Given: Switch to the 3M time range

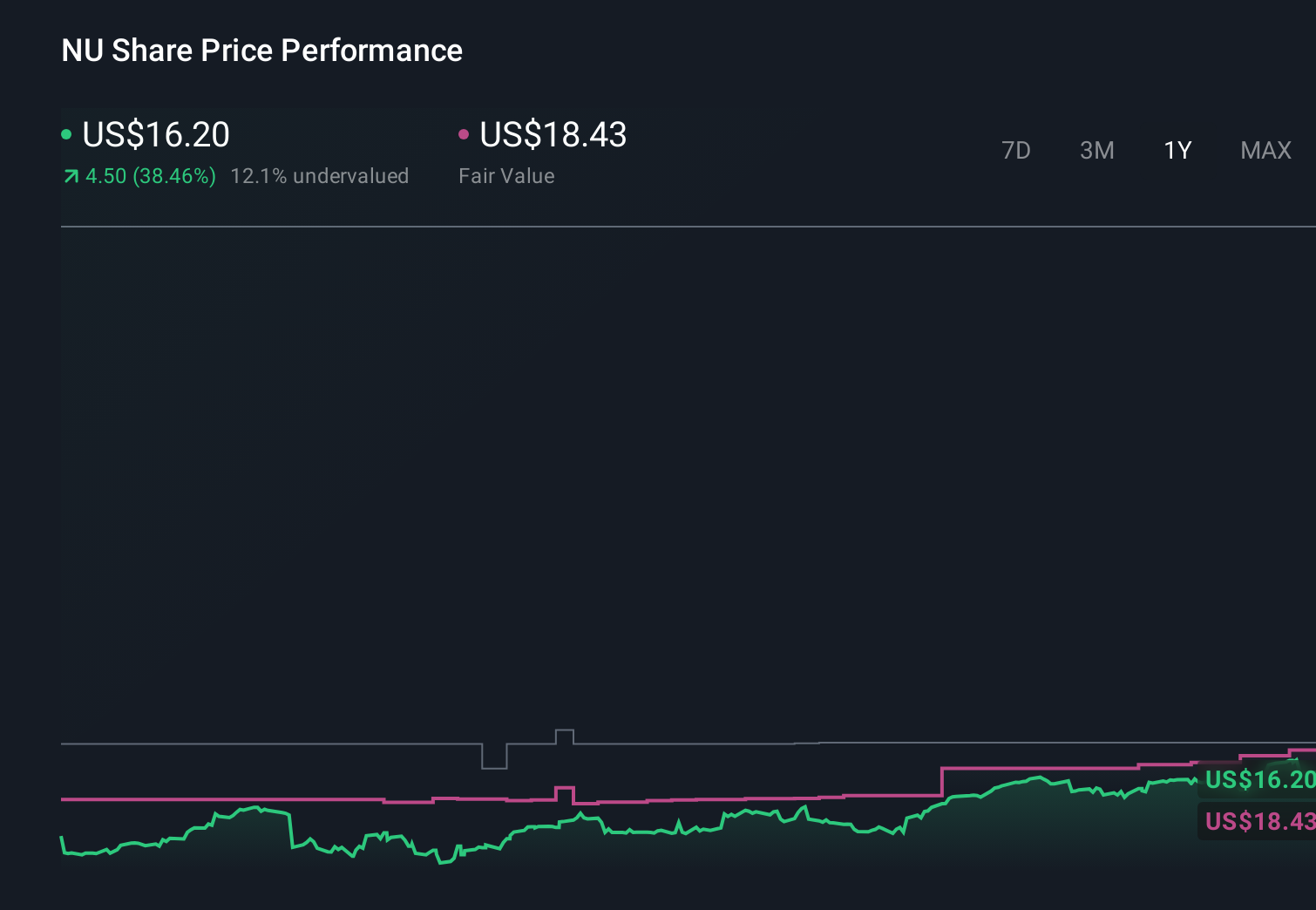Looking at the screenshot, I should click(1096, 150).
